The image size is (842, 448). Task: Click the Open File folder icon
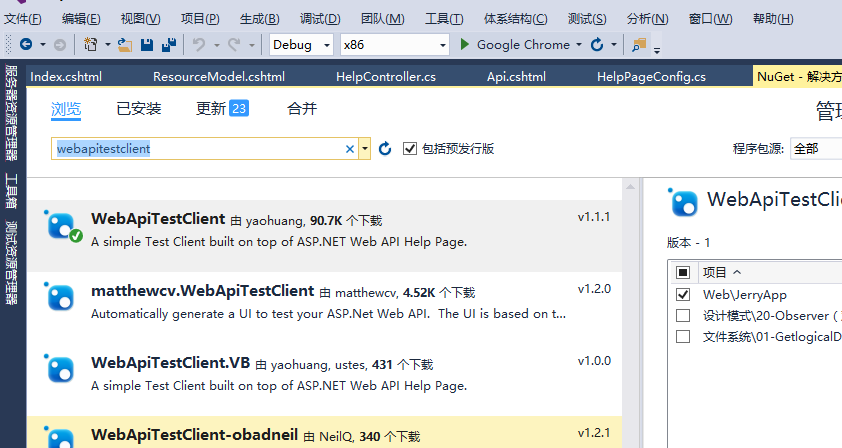[125, 45]
